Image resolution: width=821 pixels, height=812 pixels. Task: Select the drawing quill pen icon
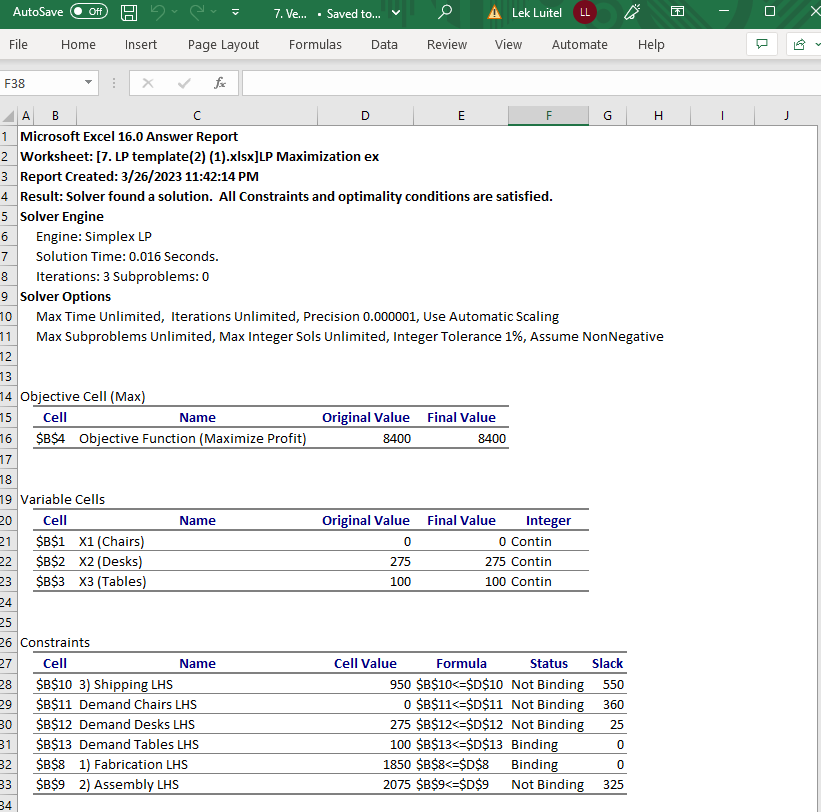click(x=632, y=13)
